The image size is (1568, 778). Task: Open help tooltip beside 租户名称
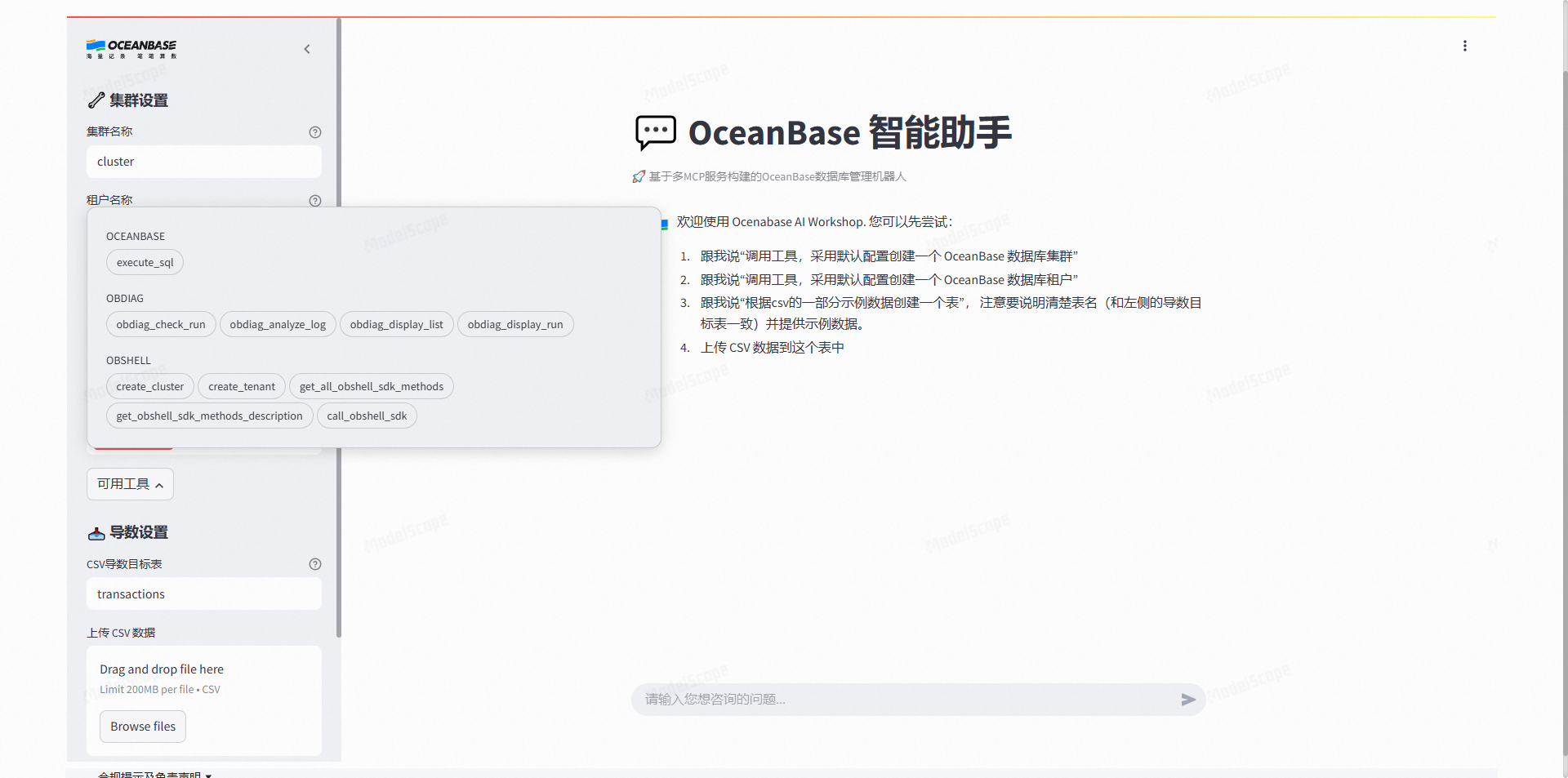(x=315, y=200)
